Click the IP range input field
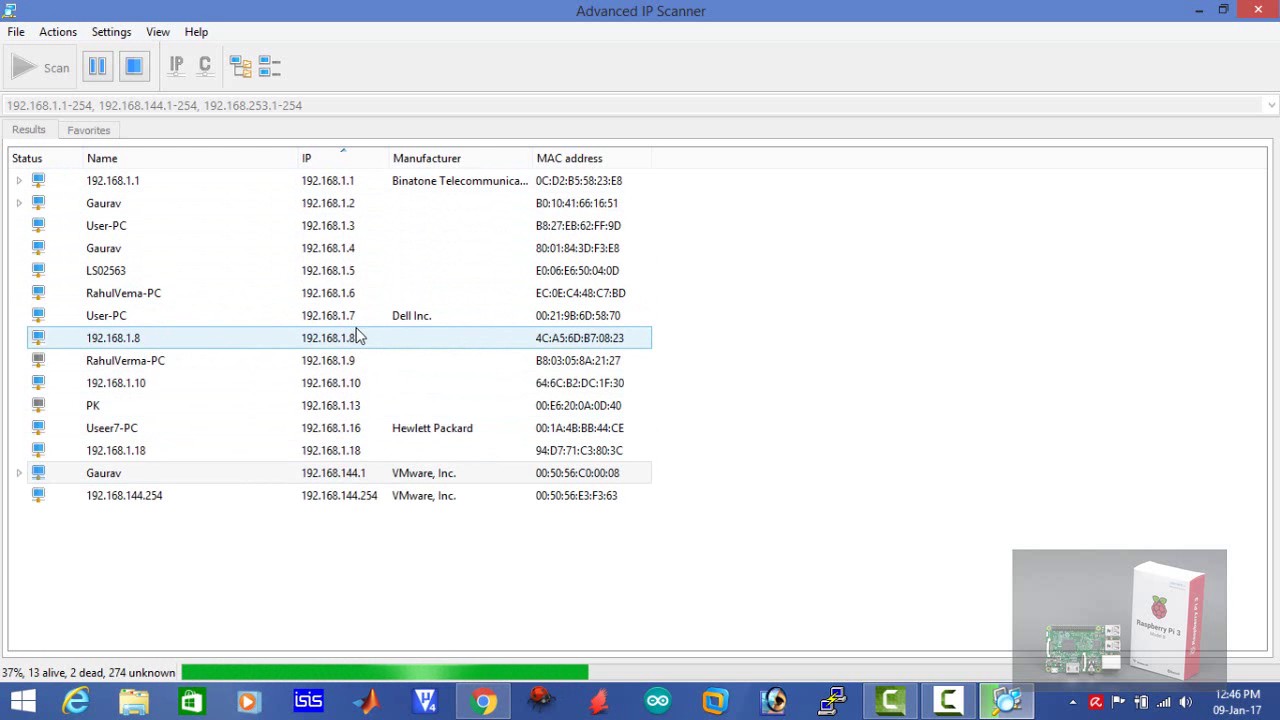The height and width of the screenshot is (720, 1280). 632,105
